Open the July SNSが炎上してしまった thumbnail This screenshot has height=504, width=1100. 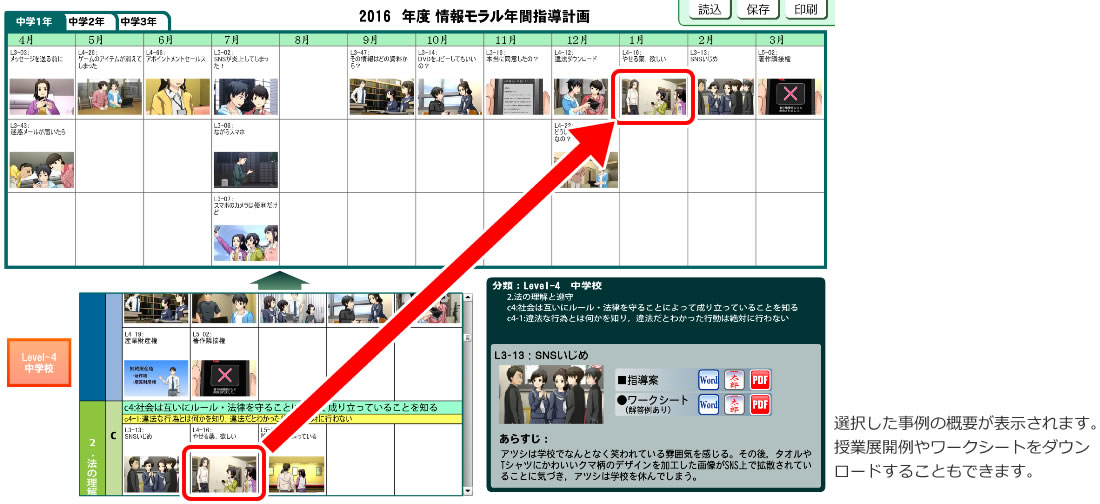click(x=246, y=97)
